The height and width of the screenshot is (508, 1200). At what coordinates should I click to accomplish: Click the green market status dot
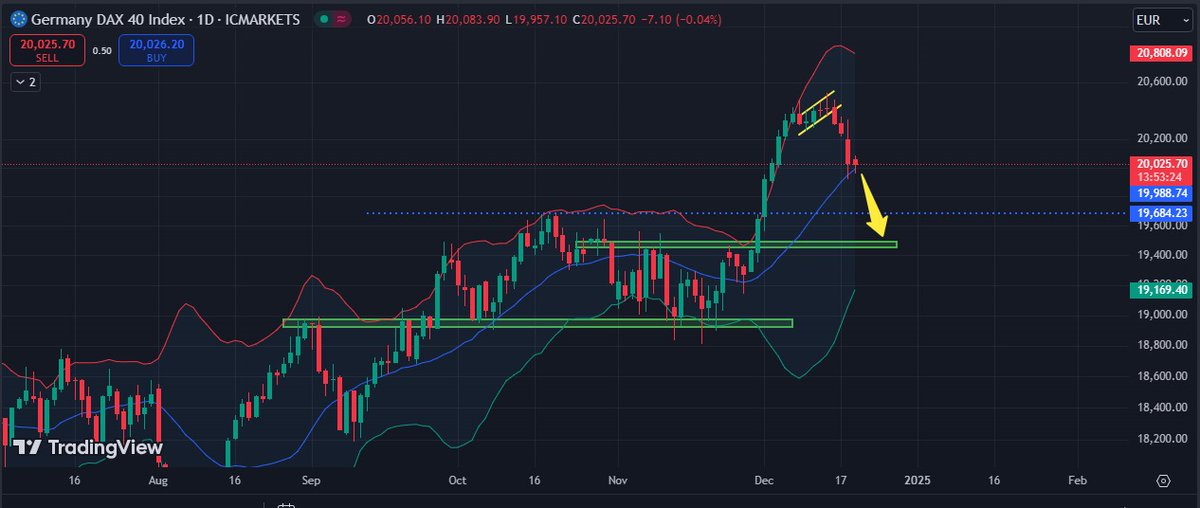[326, 19]
